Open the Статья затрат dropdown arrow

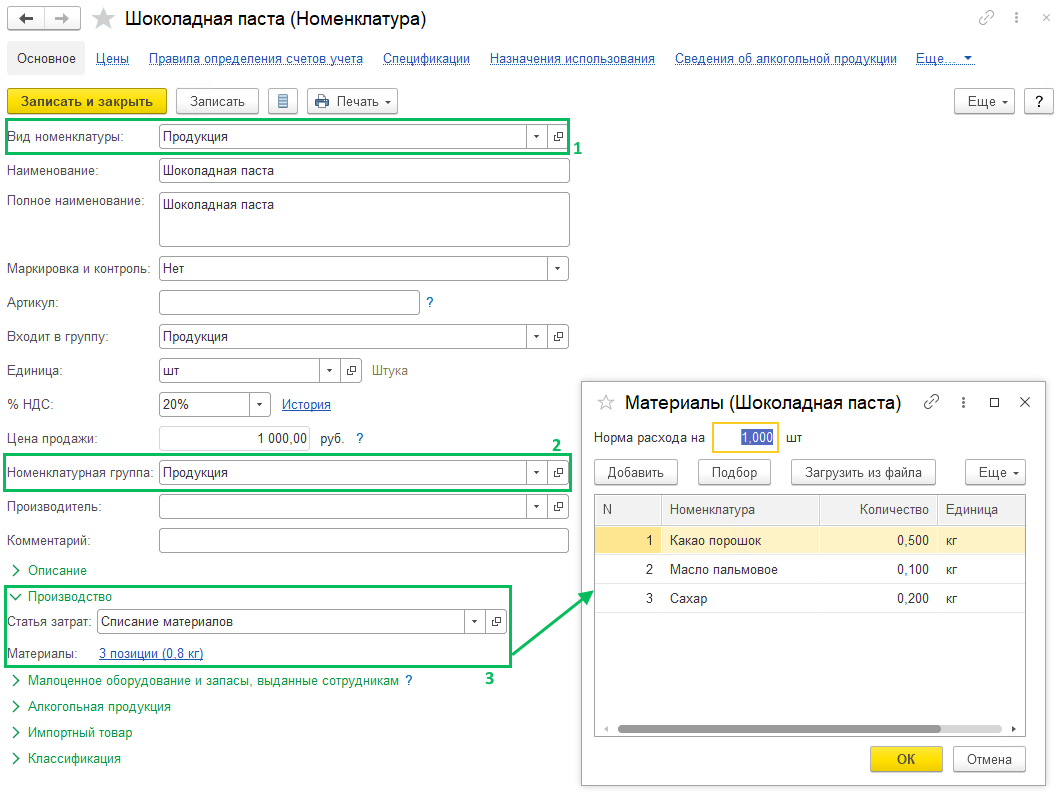tap(475, 621)
